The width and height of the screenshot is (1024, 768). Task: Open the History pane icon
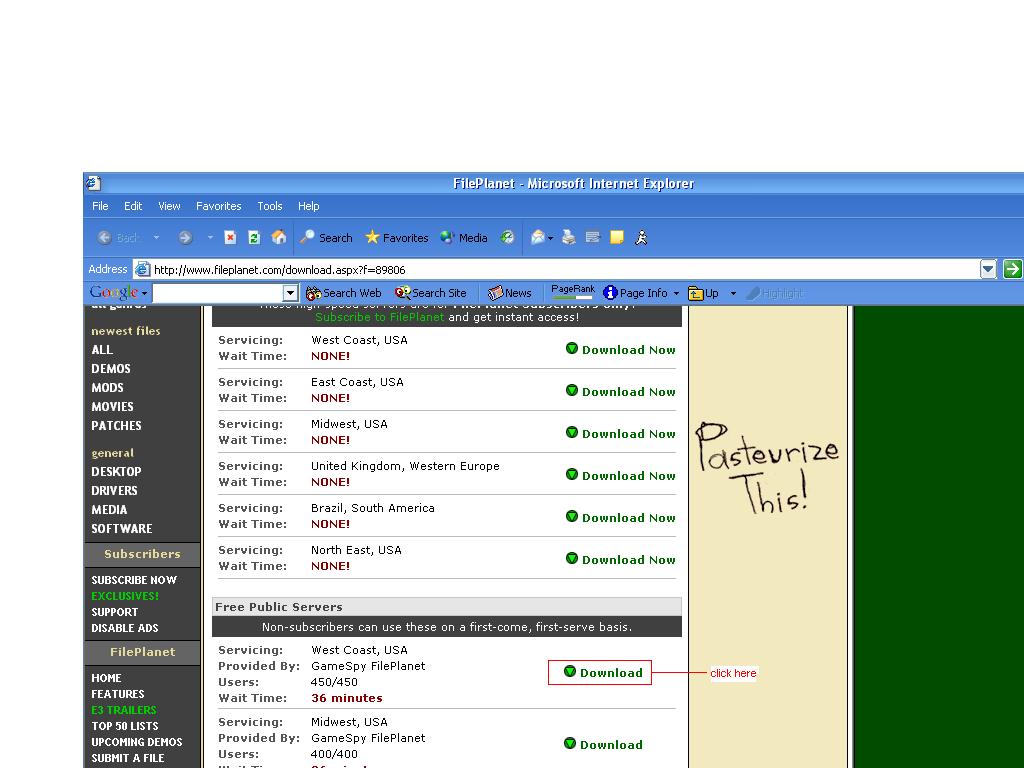tap(507, 238)
